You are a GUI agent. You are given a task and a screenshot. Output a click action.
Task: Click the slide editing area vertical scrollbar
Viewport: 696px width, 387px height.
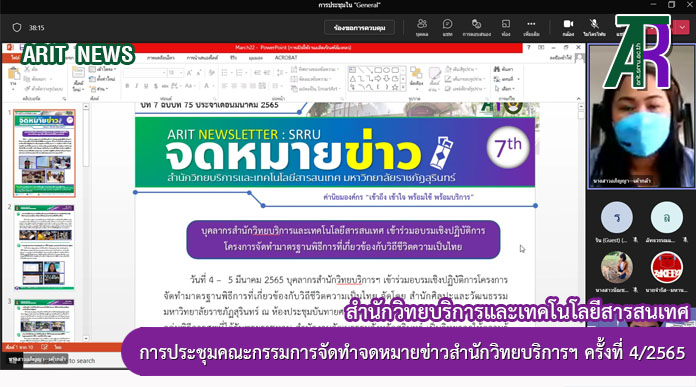(581, 222)
